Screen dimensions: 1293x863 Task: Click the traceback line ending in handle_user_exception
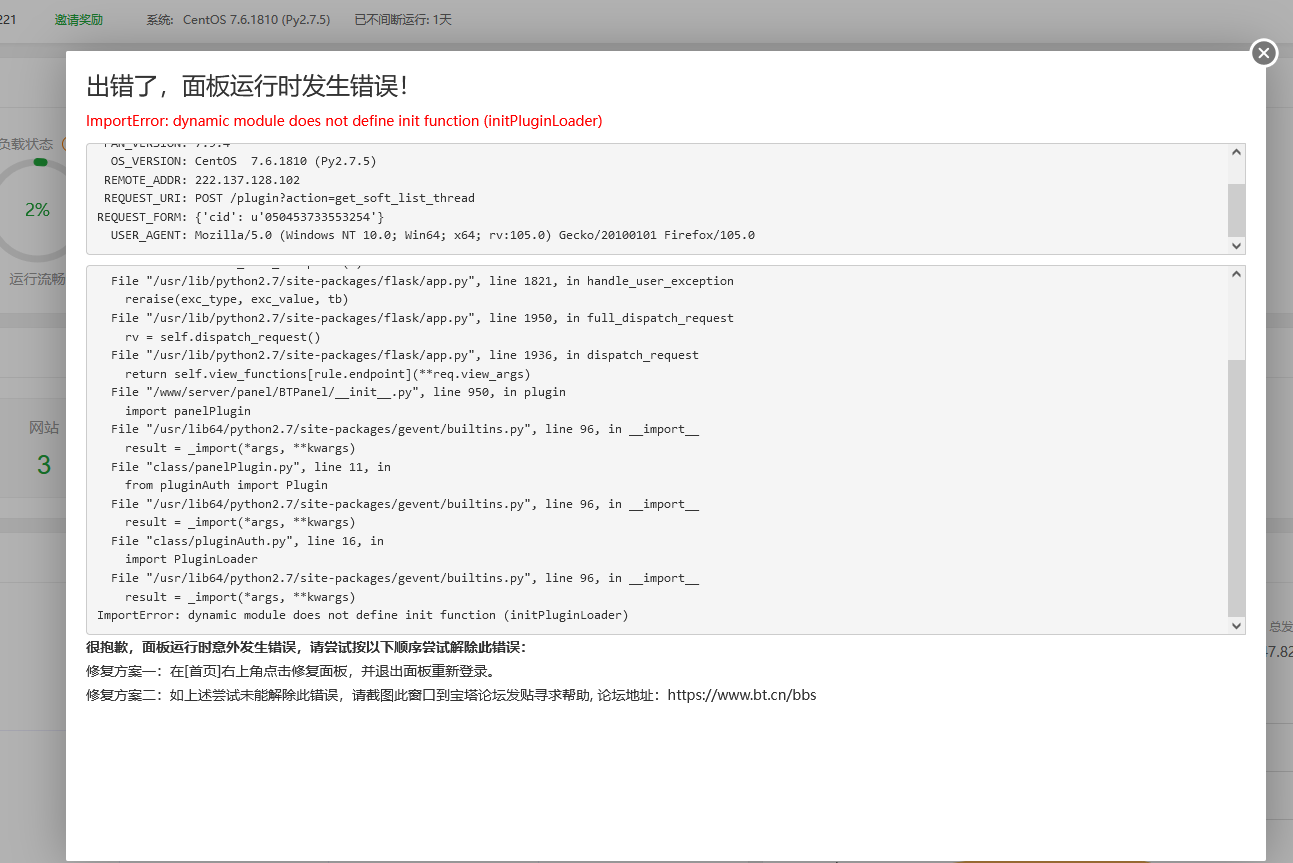422,281
